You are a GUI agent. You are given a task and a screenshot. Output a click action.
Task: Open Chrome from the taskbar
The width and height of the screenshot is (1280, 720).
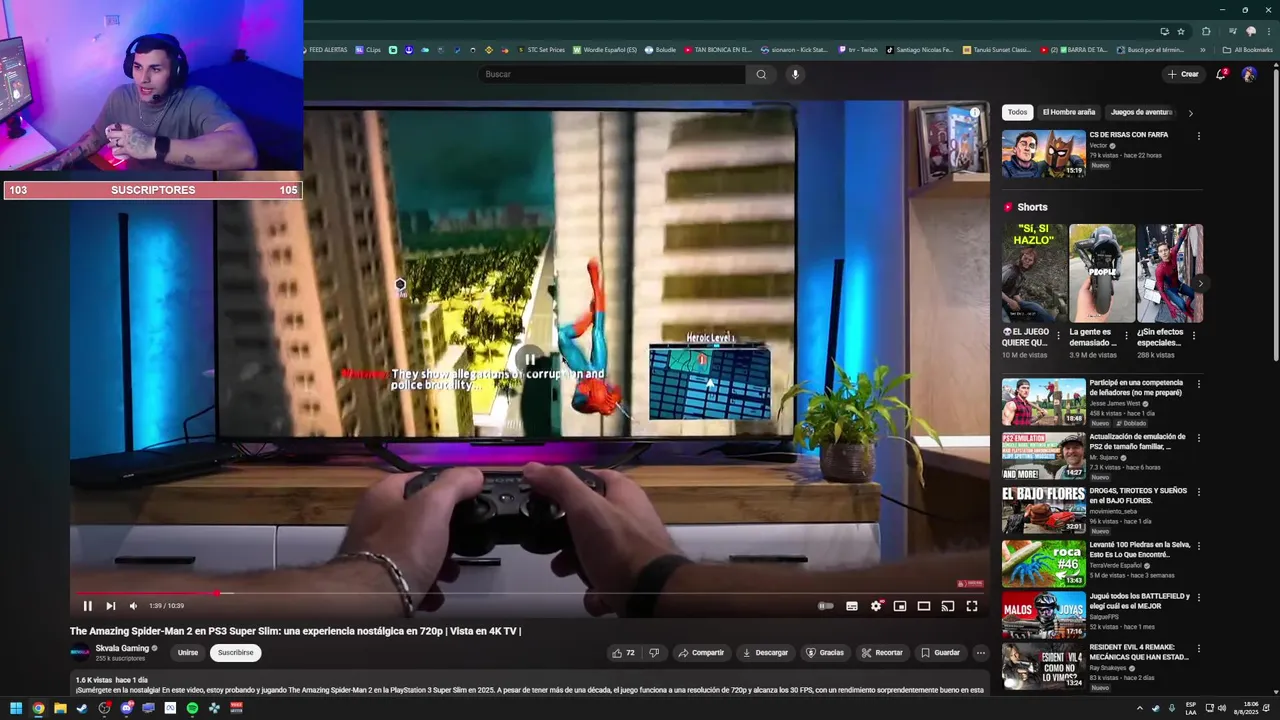pos(38,708)
